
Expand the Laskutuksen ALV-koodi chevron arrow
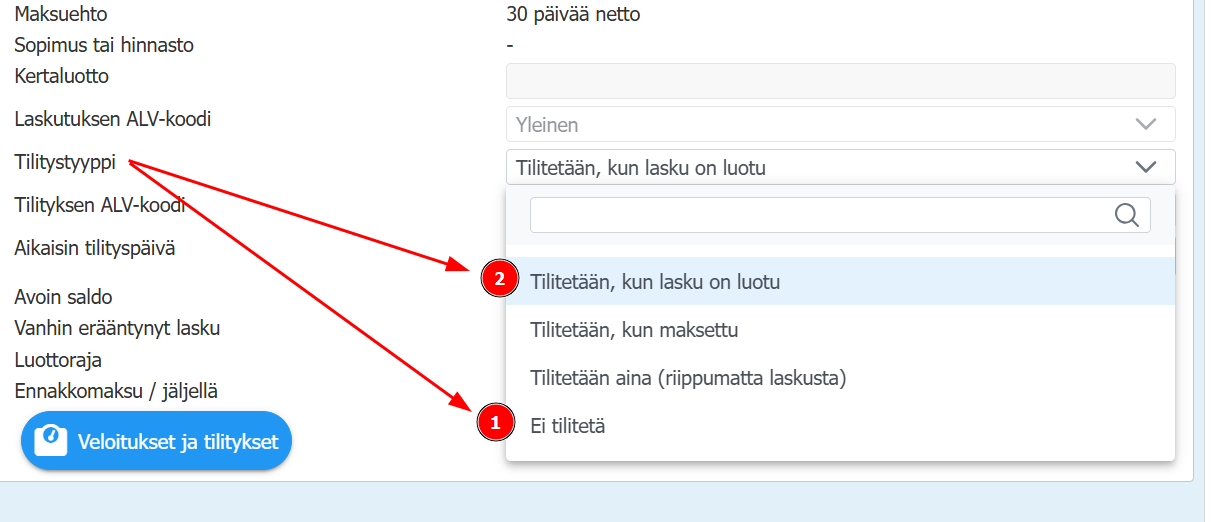[1145, 124]
